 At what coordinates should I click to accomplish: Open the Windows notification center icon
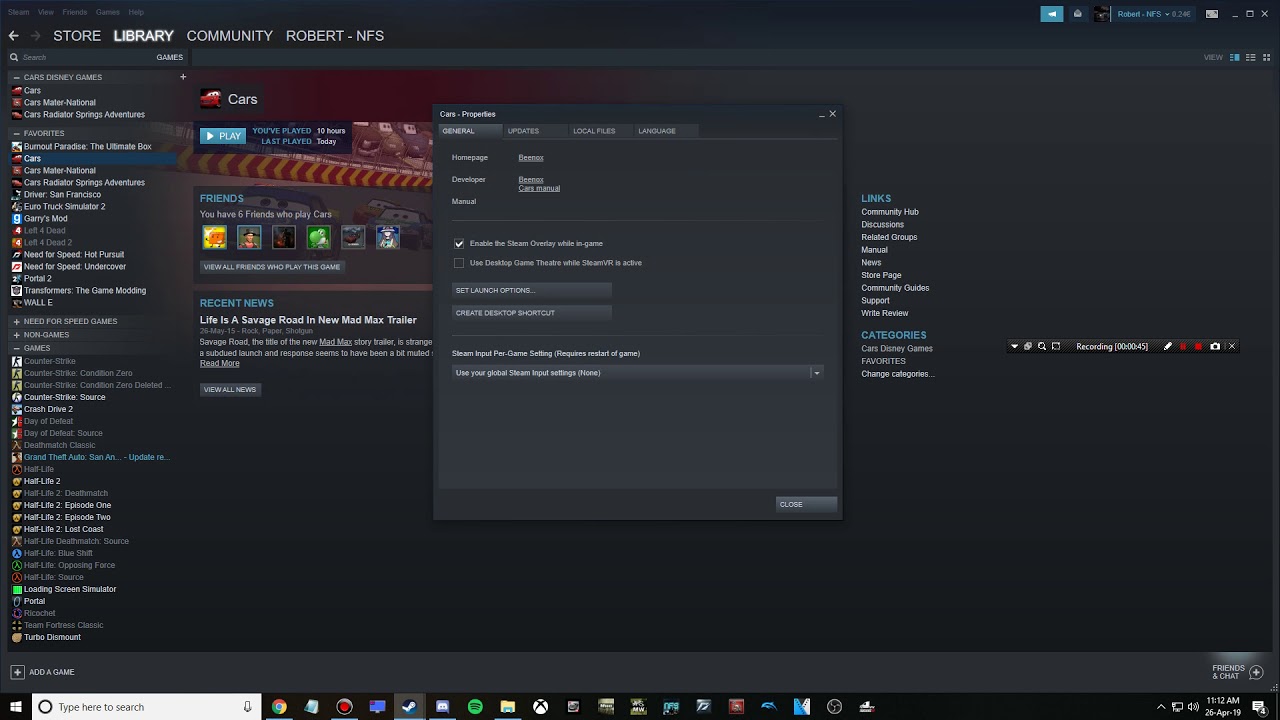1259,707
